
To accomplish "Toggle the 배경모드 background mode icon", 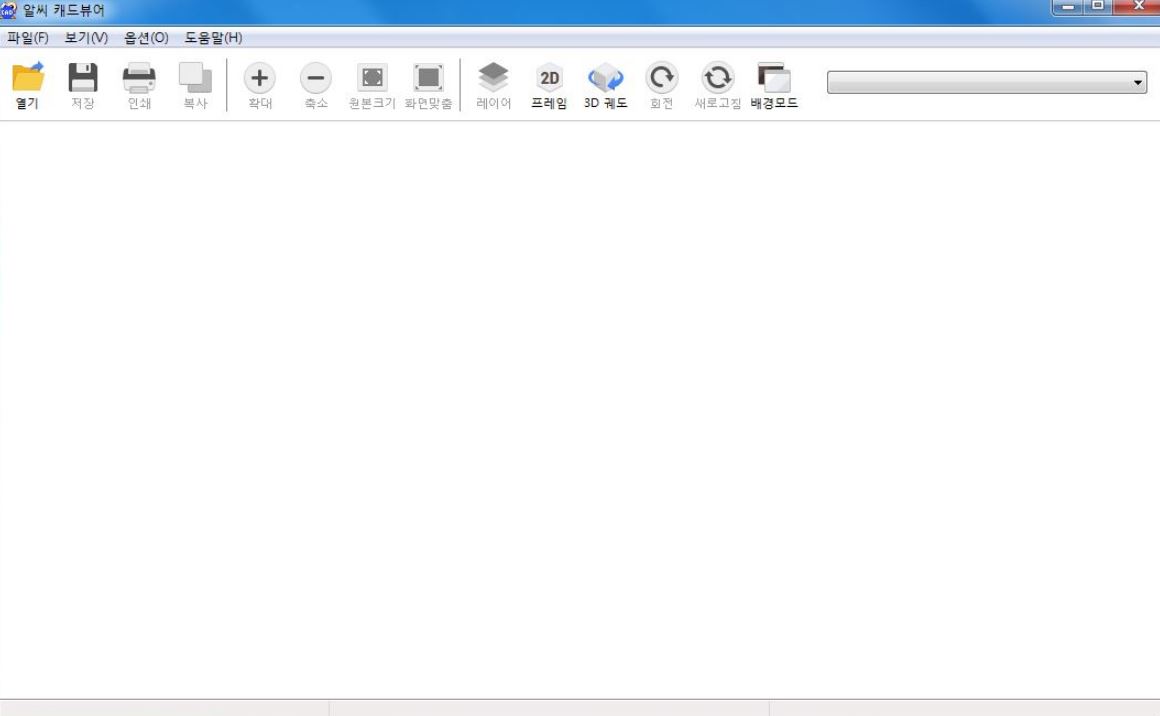I will [x=774, y=77].
